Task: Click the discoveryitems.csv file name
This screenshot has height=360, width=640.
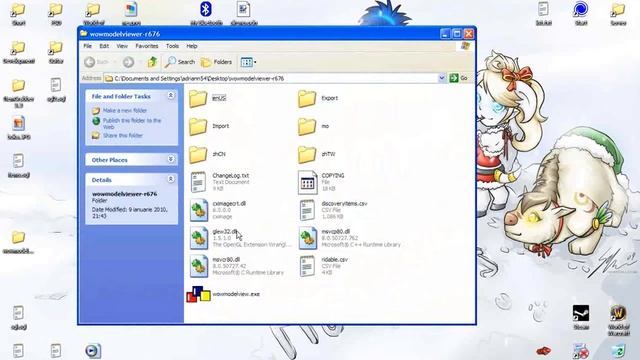Action: pos(344,203)
